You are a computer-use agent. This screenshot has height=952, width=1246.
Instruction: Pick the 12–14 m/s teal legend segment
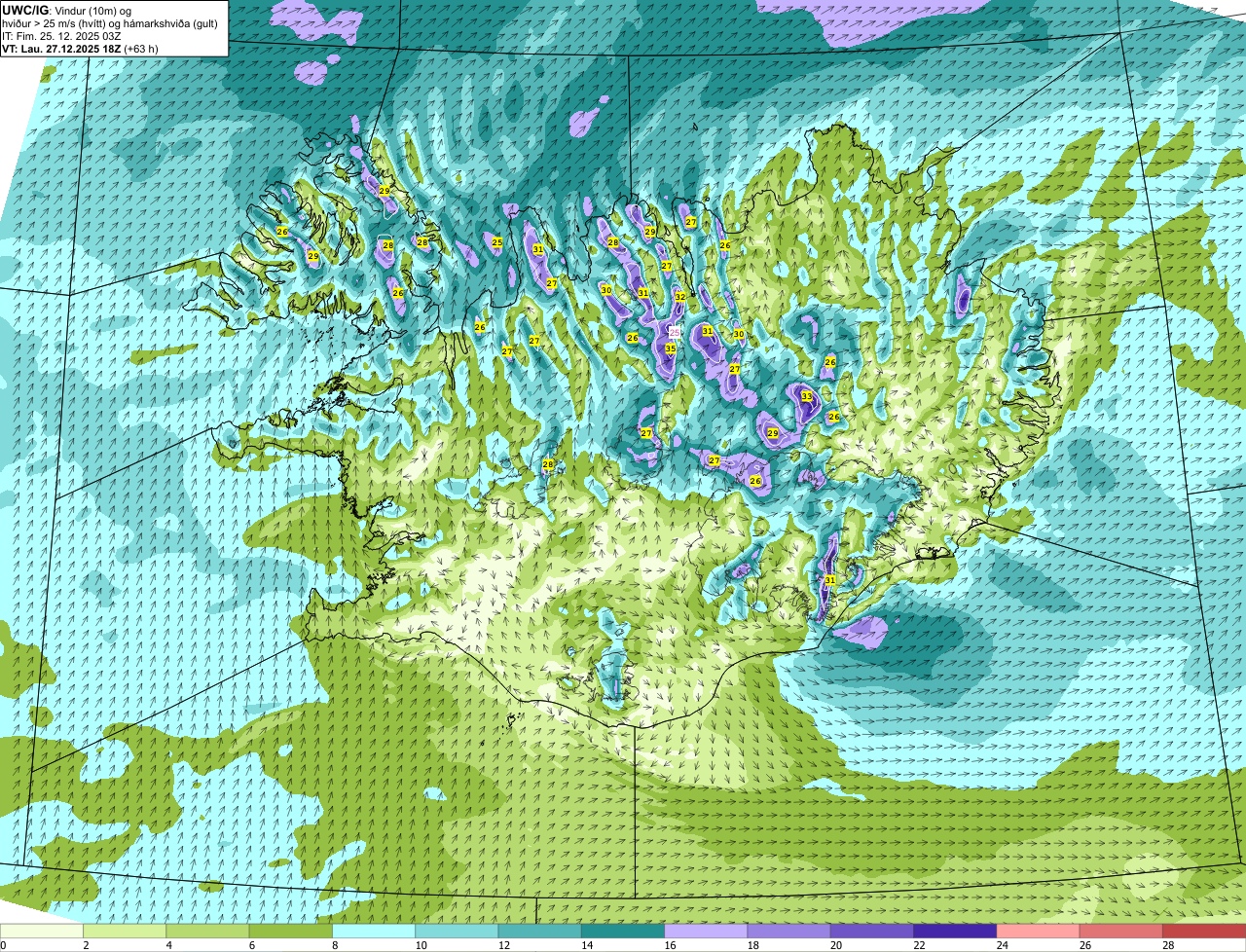[x=540, y=931]
